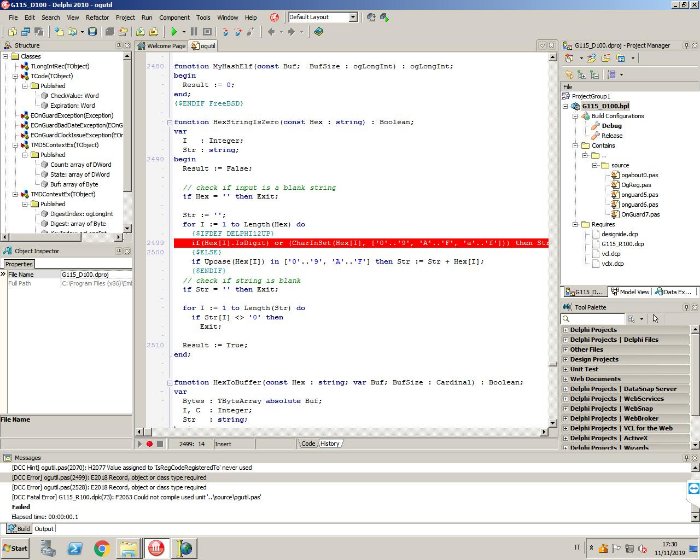Click the Messages panel scroll up arrow
This screenshot has height=560, width=700.
(x=695, y=468)
